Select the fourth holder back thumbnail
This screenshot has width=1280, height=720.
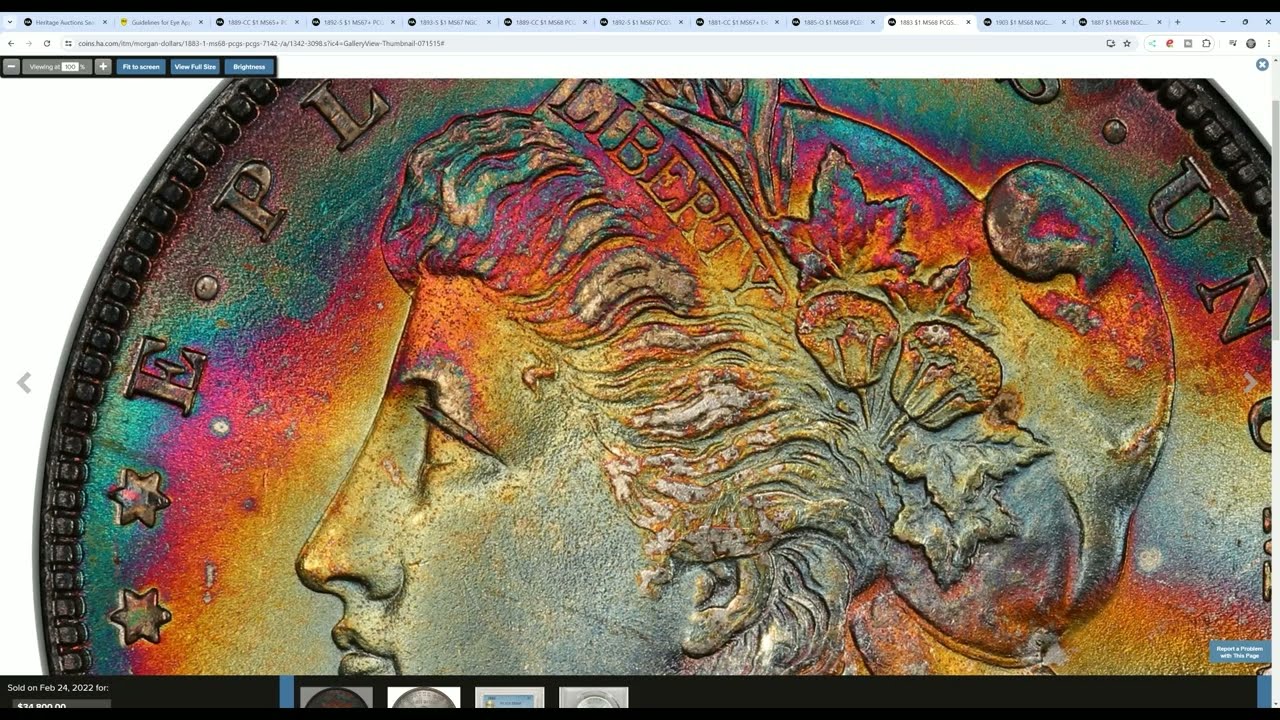[594, 698]
